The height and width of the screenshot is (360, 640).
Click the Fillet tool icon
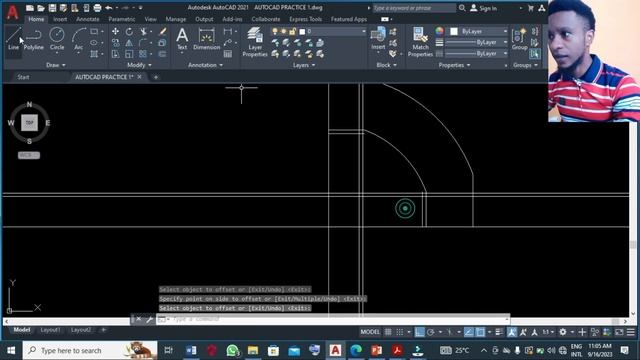[x=142, y=42]
